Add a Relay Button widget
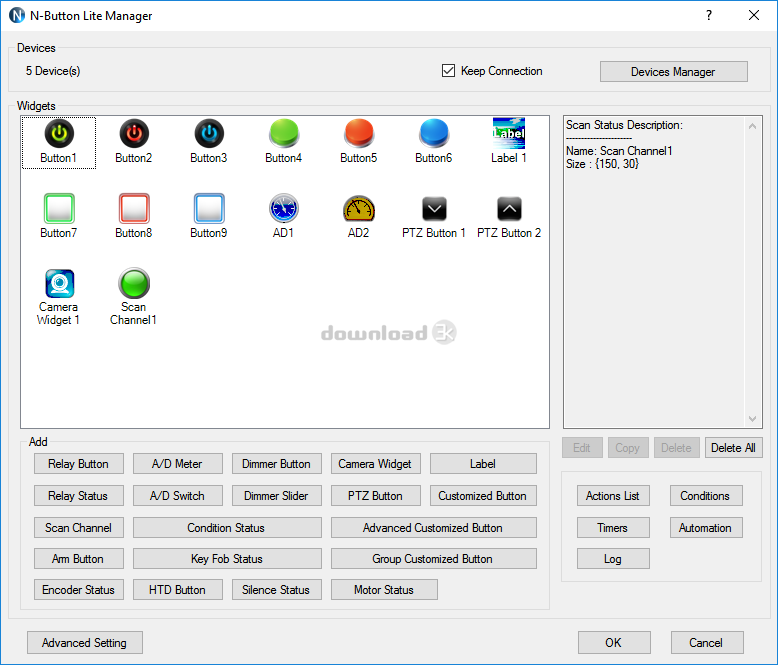 click(x=78, y=464)
